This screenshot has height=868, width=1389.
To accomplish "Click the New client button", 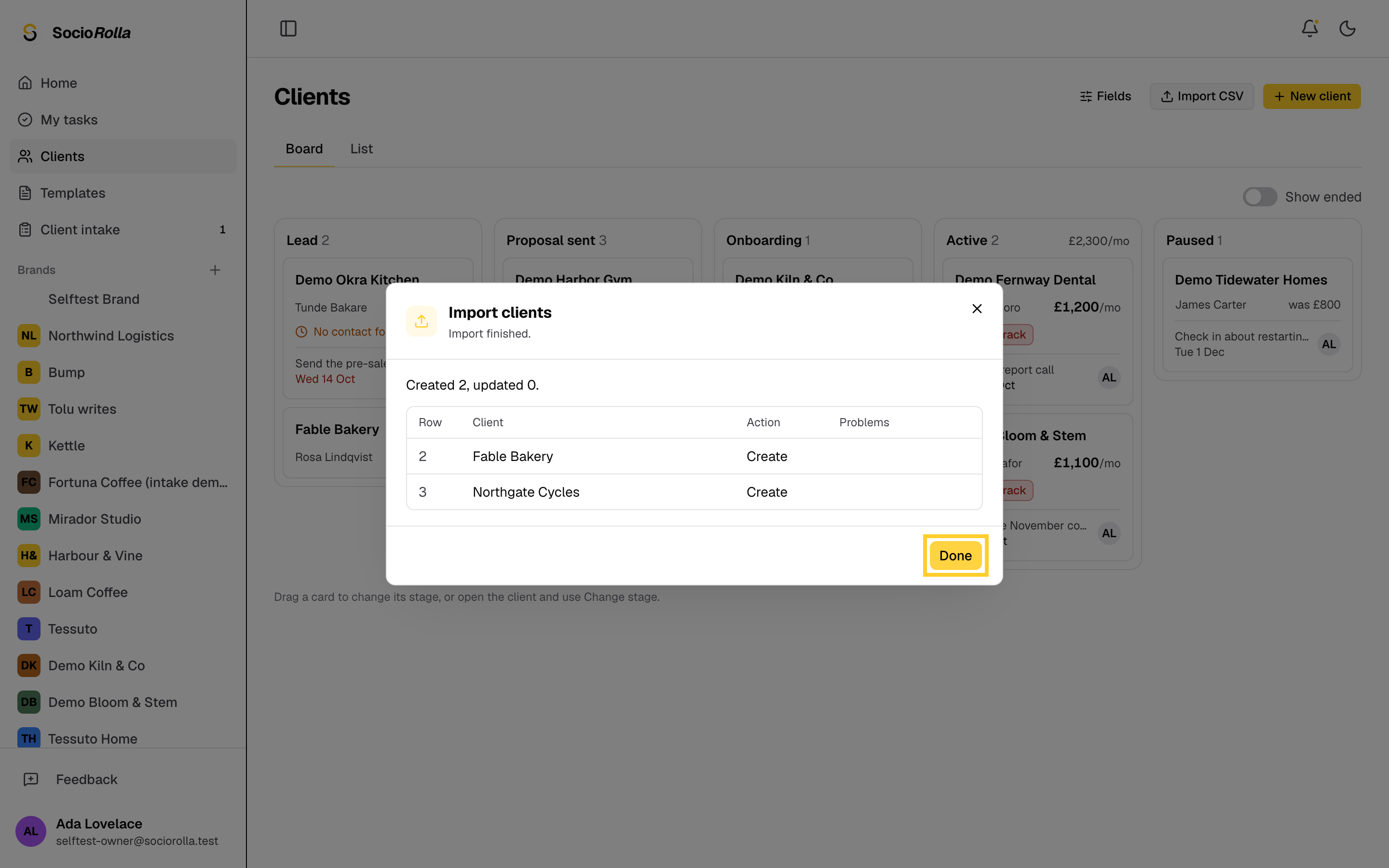I will coord(1311,96).
